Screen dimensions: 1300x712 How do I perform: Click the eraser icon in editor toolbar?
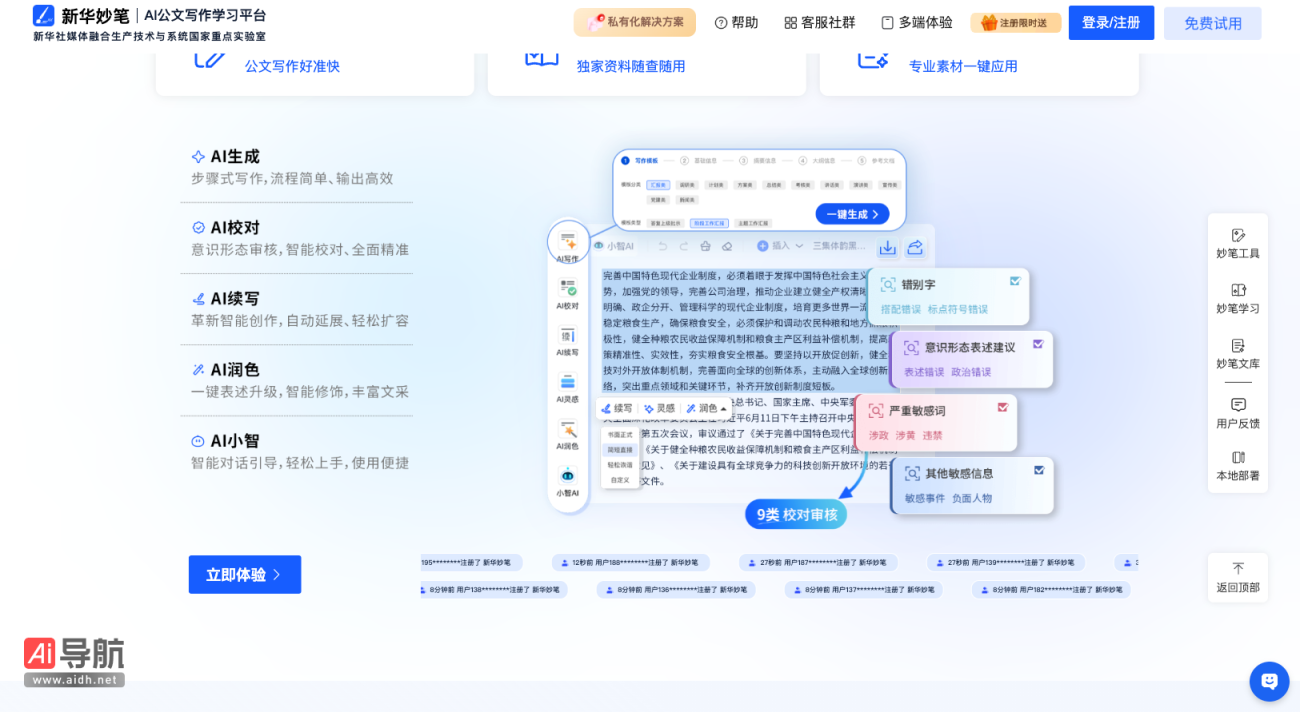pyautogui.click(x=727, y=246)
